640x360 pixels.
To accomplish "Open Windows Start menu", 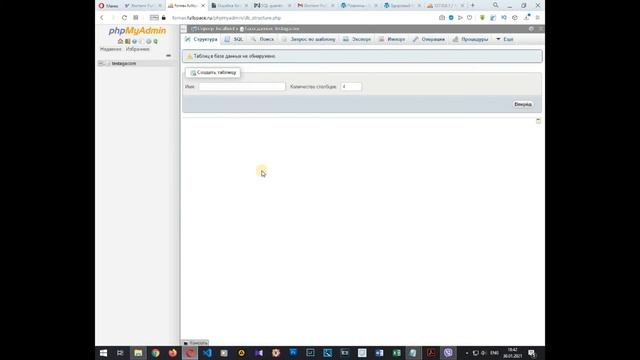I will tap(103, 353).
